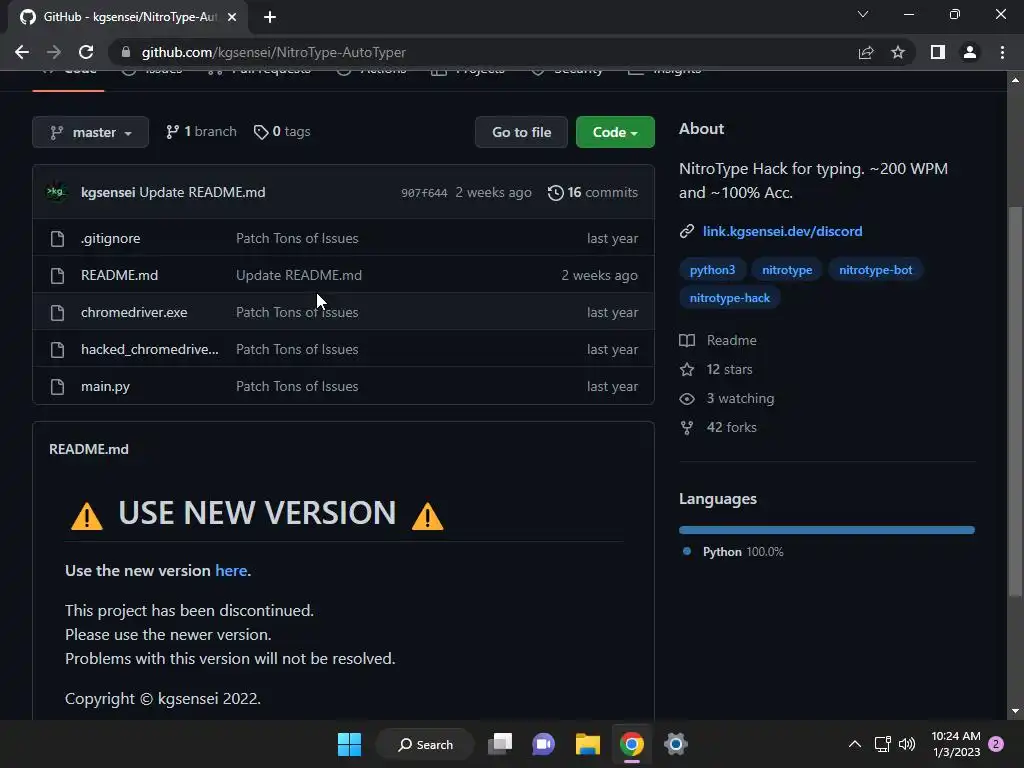1024x768 pixels.
Task: Open the share page icon in address bar
Action: pyautogui.click(x=866, y=52)
